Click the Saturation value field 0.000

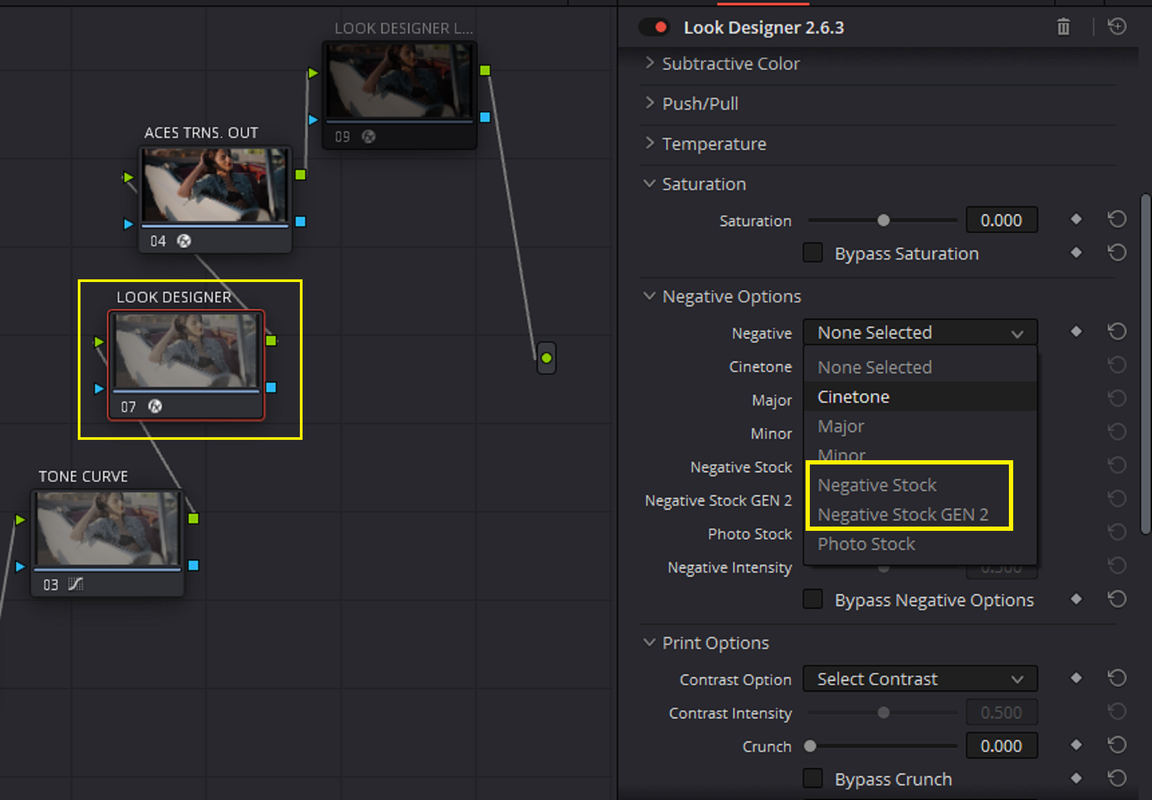(1001, 220)
